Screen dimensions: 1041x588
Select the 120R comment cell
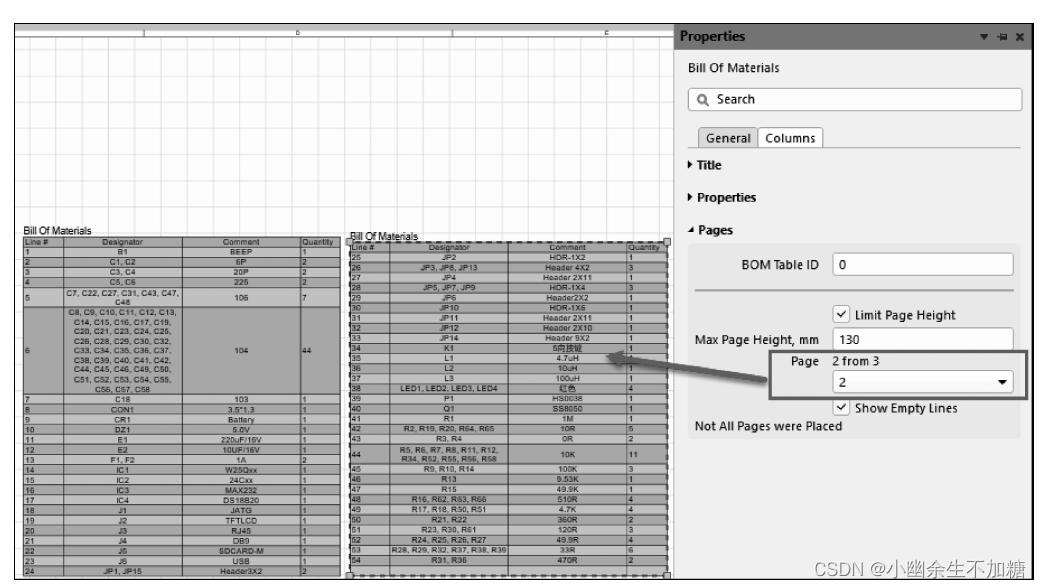tap(568, 530)
